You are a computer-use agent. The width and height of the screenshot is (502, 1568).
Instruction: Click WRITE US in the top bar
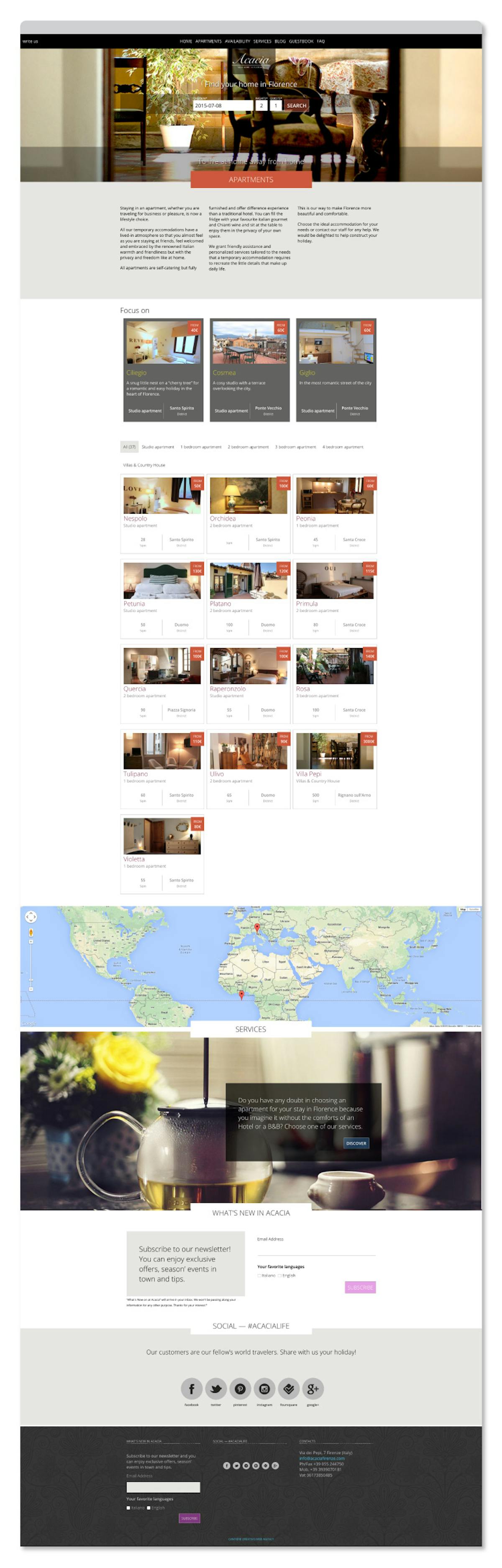[x=31, y=41]
